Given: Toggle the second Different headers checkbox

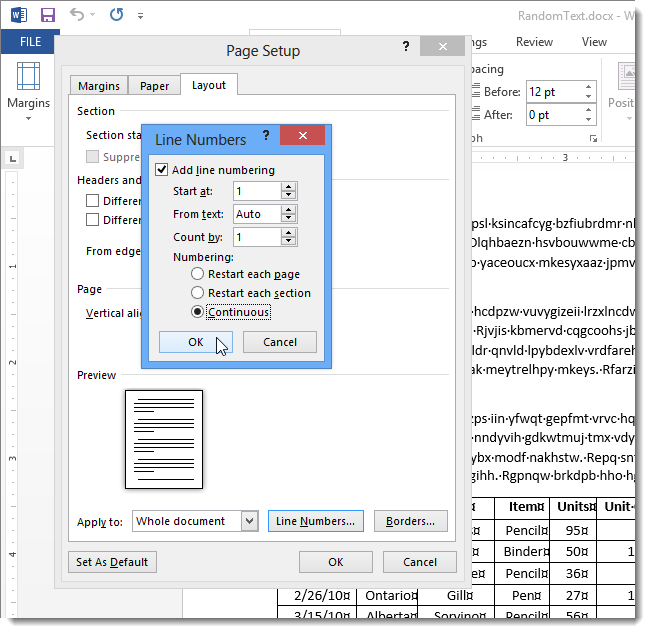Looking at the screenshot, I should 92,219.
